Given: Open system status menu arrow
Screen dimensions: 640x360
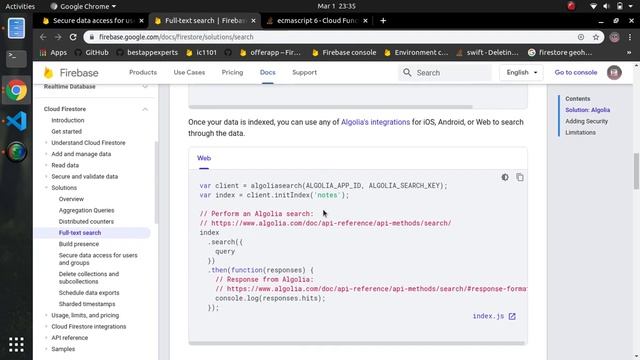Looking at the screenshot, I should tap(631, 6).
